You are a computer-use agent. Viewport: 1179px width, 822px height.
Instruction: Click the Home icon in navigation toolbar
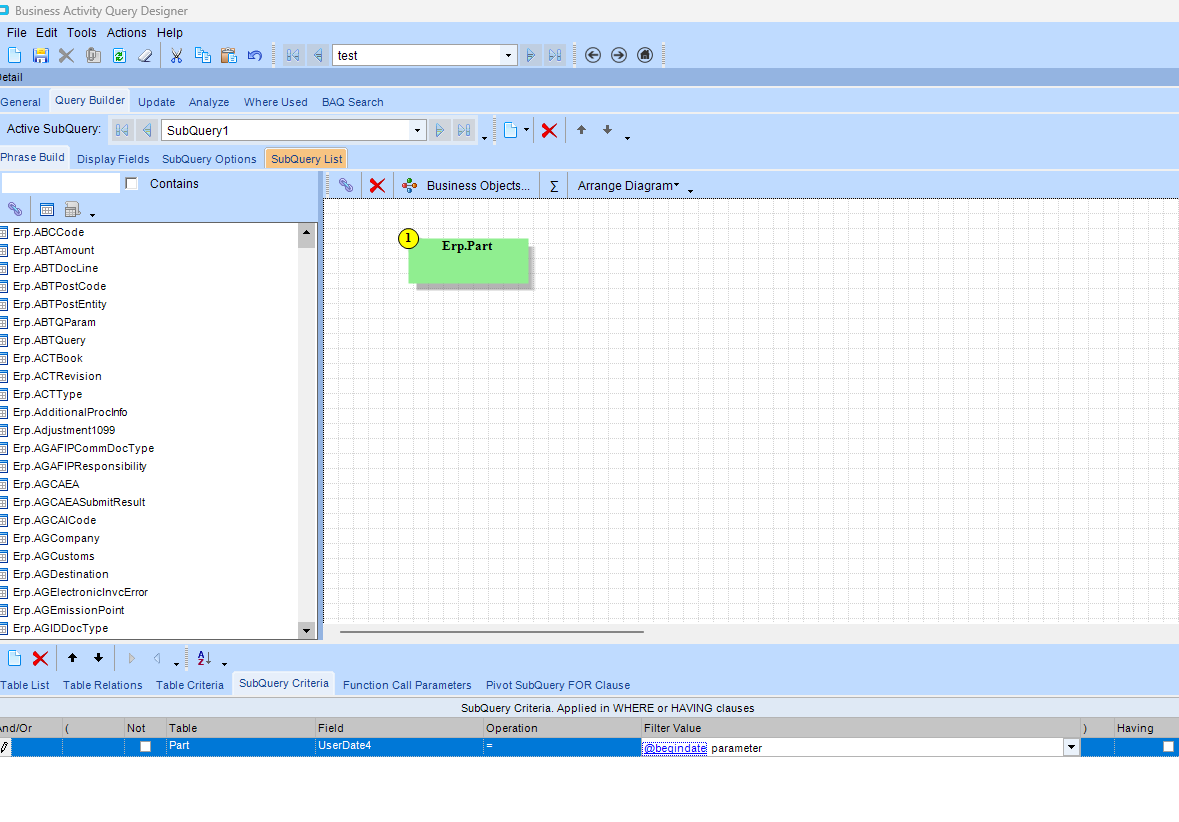point(645,55)
